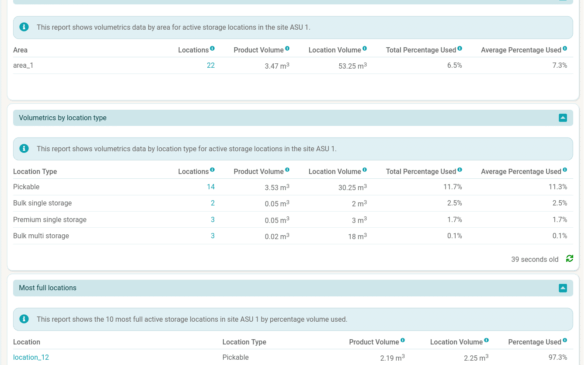Click info icon beside Total Percentage Used in Location Type table
This screenshot has height=365, width=585.
point(460,169)
